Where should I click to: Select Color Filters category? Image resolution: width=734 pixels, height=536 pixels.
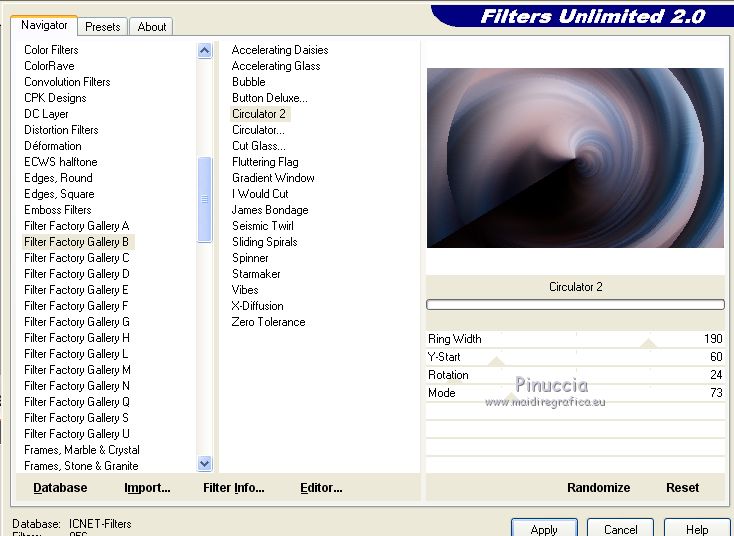point(51,50)
